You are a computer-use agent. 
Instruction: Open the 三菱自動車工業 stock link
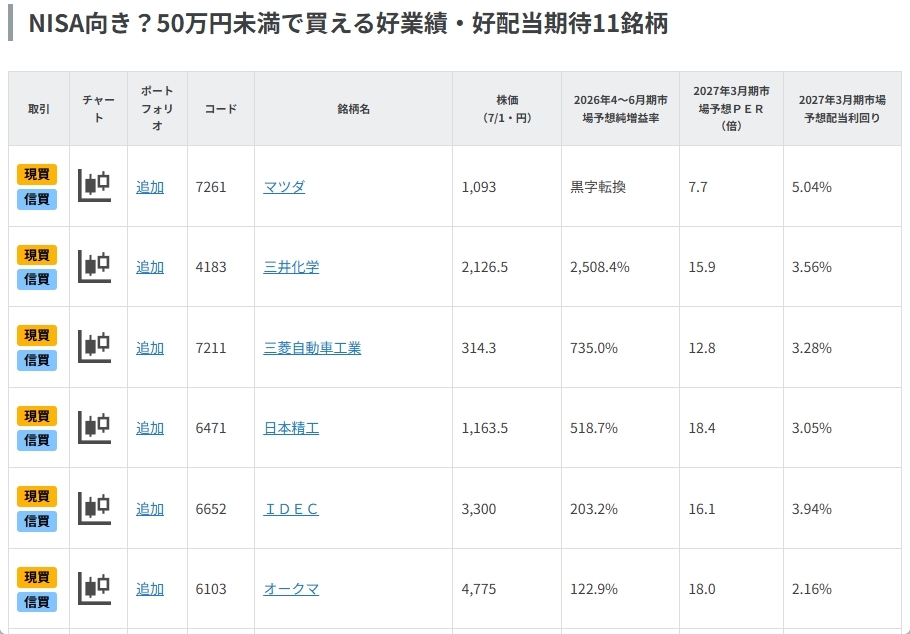(312, 348)
